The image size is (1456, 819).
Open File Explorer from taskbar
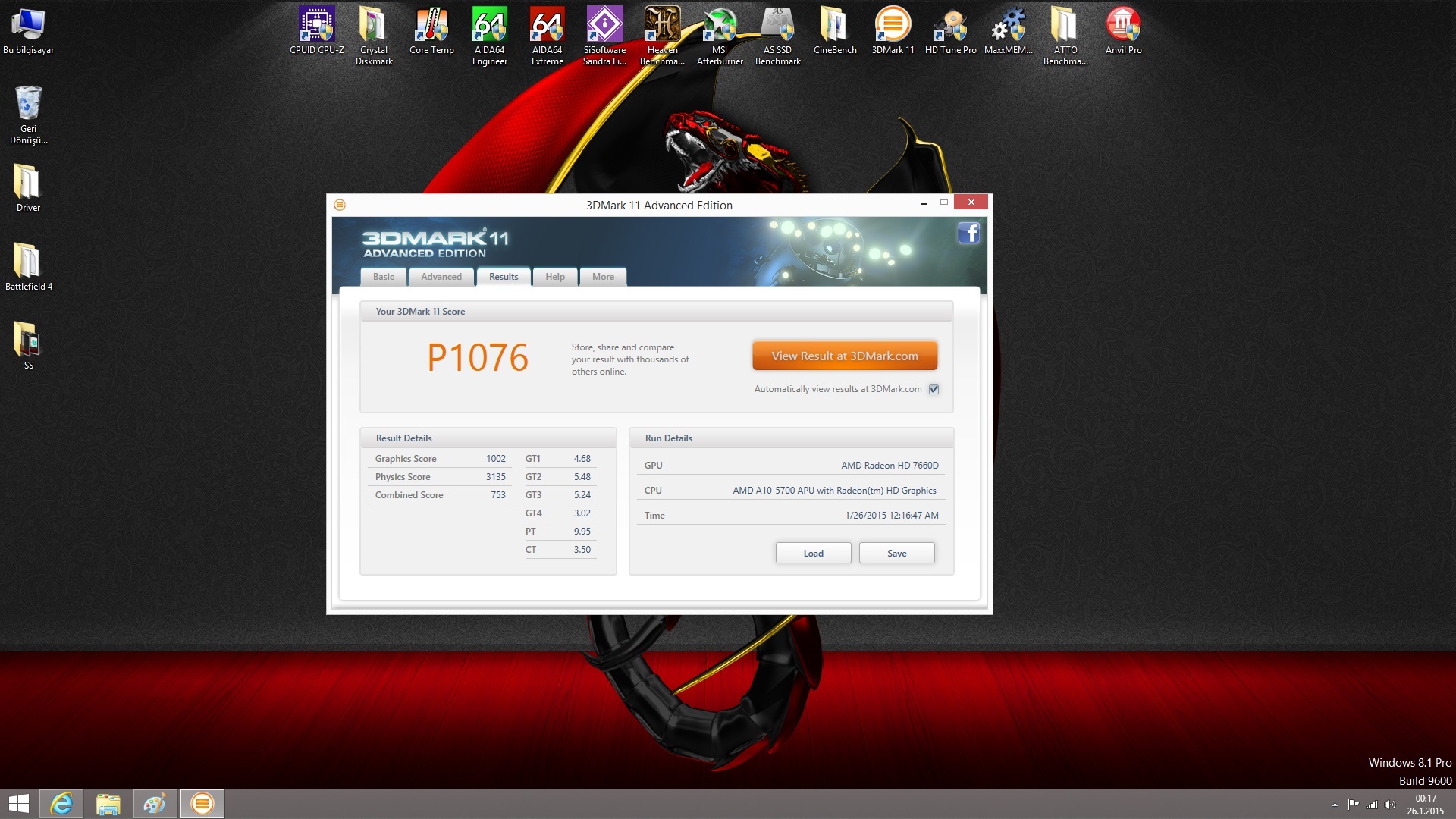click(x=108, y=804)
